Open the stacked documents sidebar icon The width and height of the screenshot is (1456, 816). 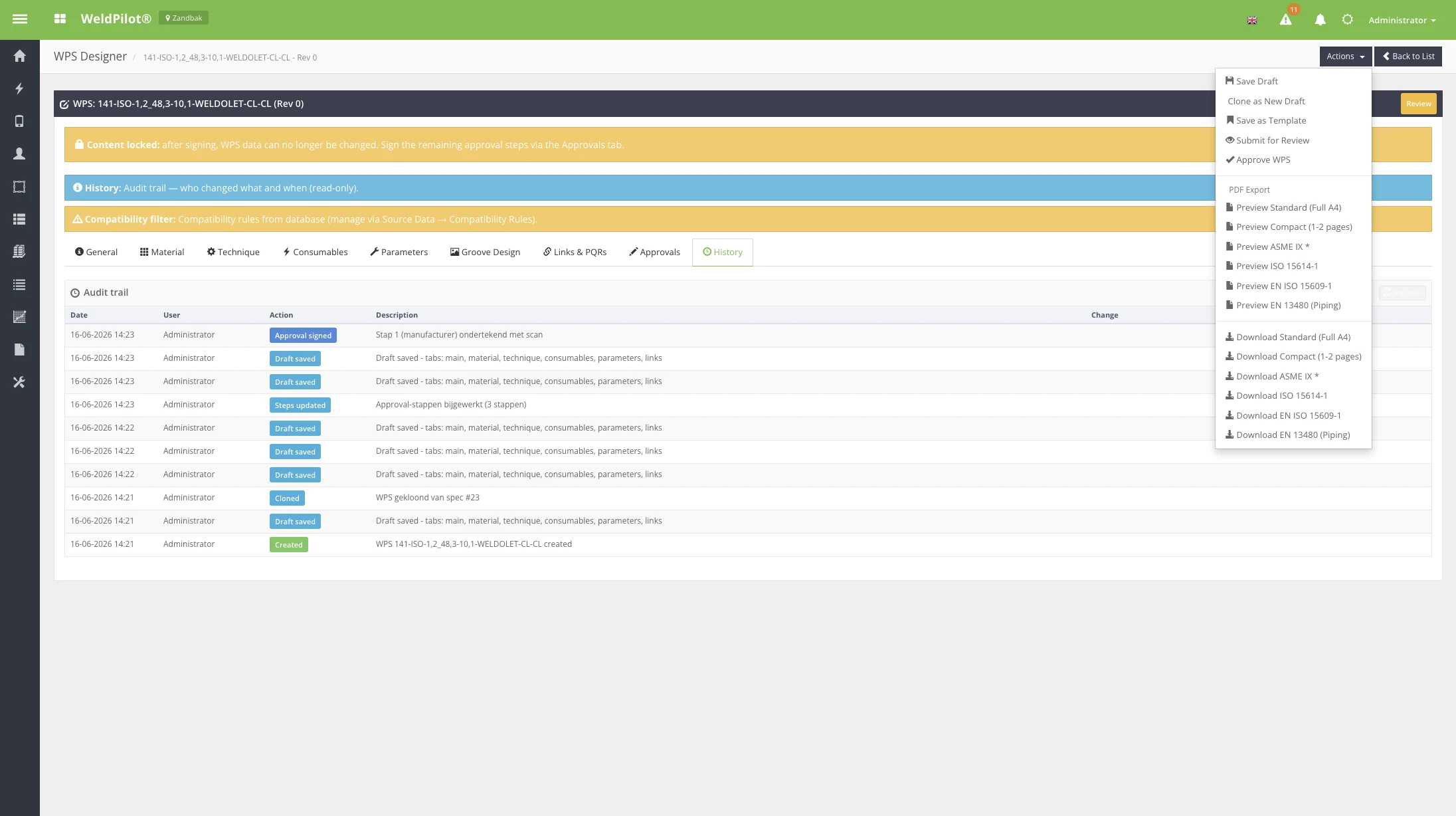[x=19, y=251]
